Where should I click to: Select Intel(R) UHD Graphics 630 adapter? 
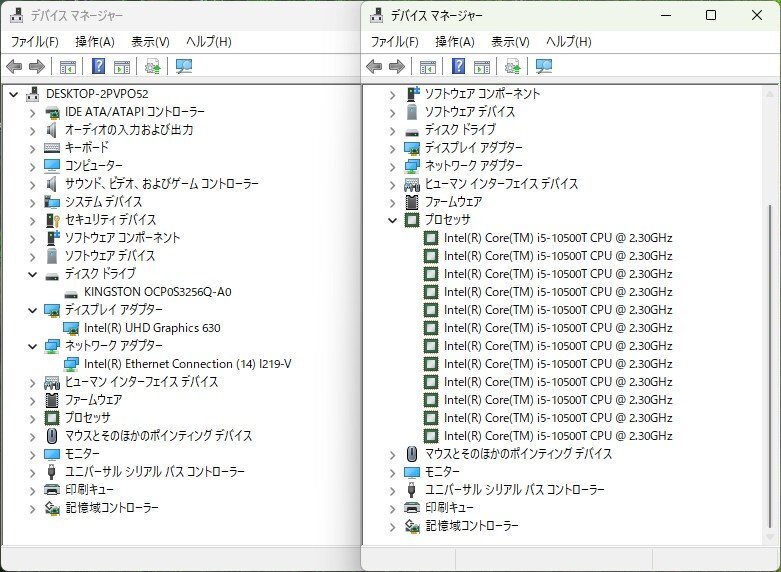(x=152, y=328)
